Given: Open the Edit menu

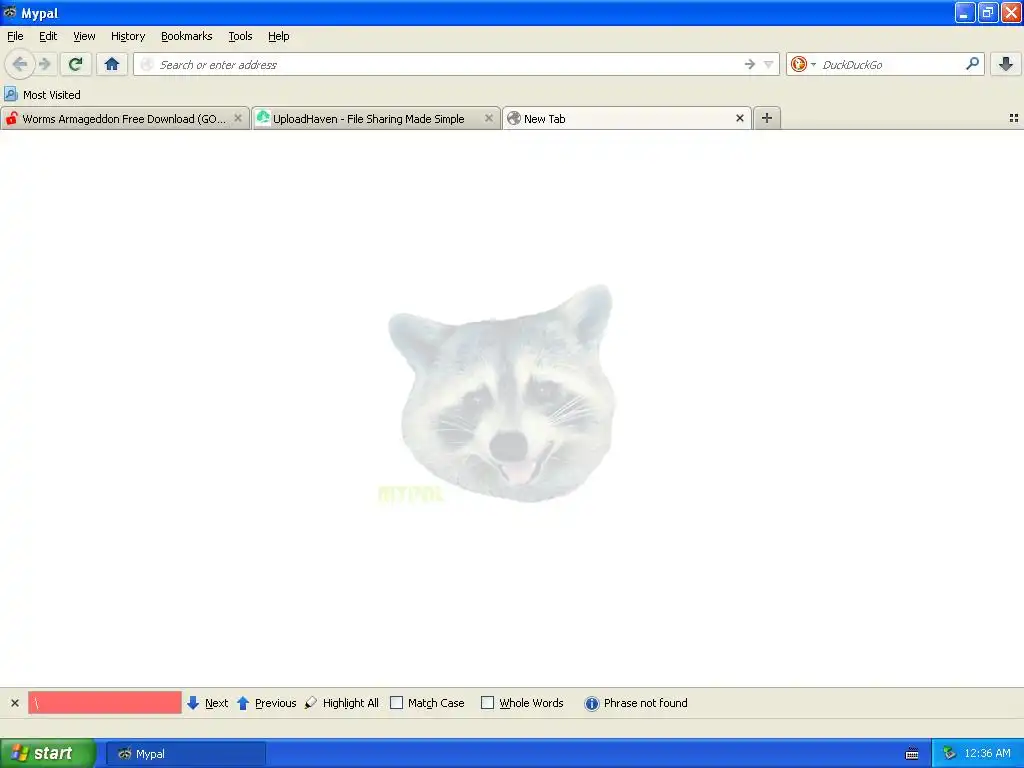Looking at the screenshot, I should pyautogui.click(x=48, y=36).
